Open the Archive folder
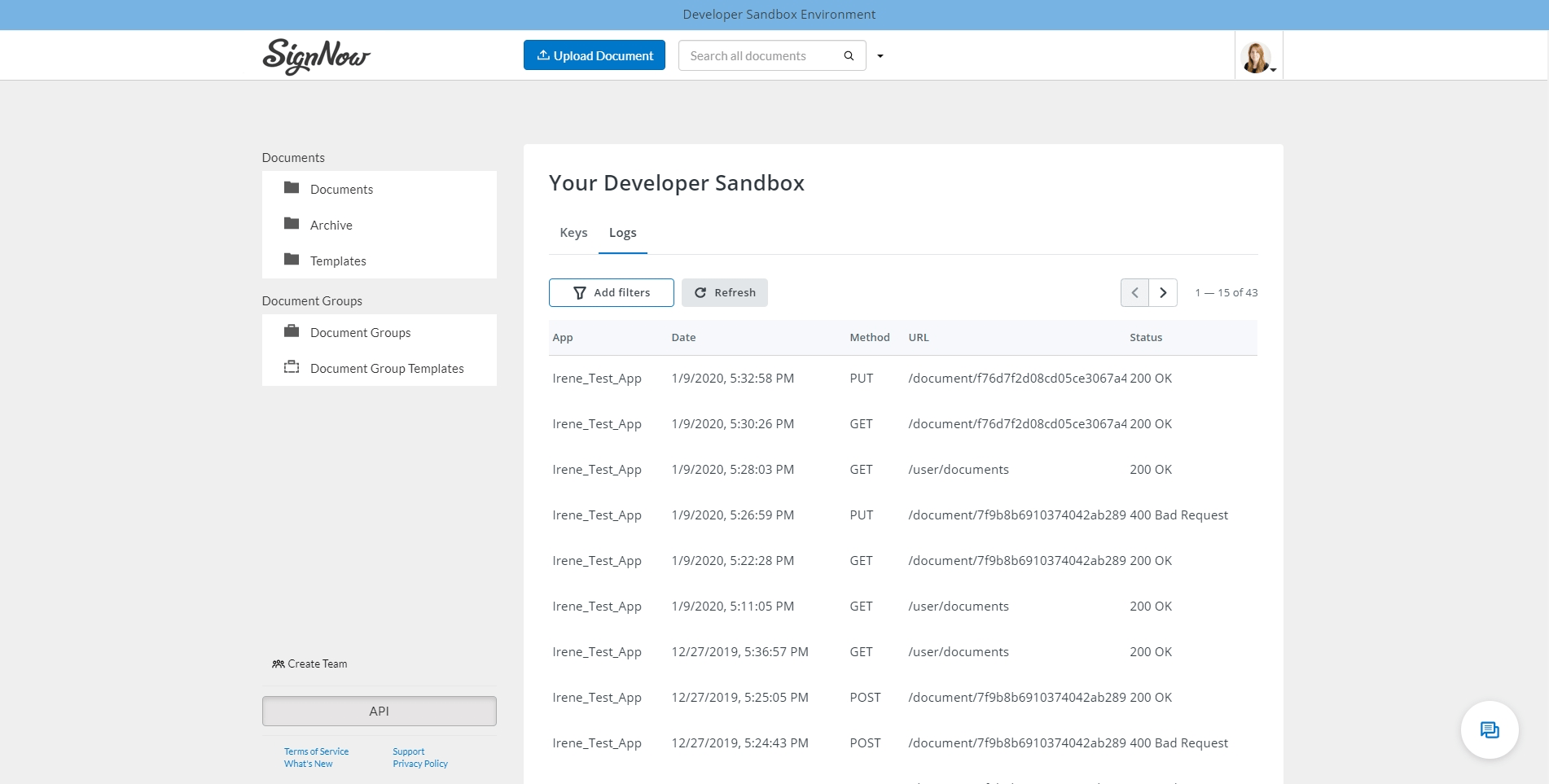The width and height of the screenshot is (1549, 784). coord(380,225)
